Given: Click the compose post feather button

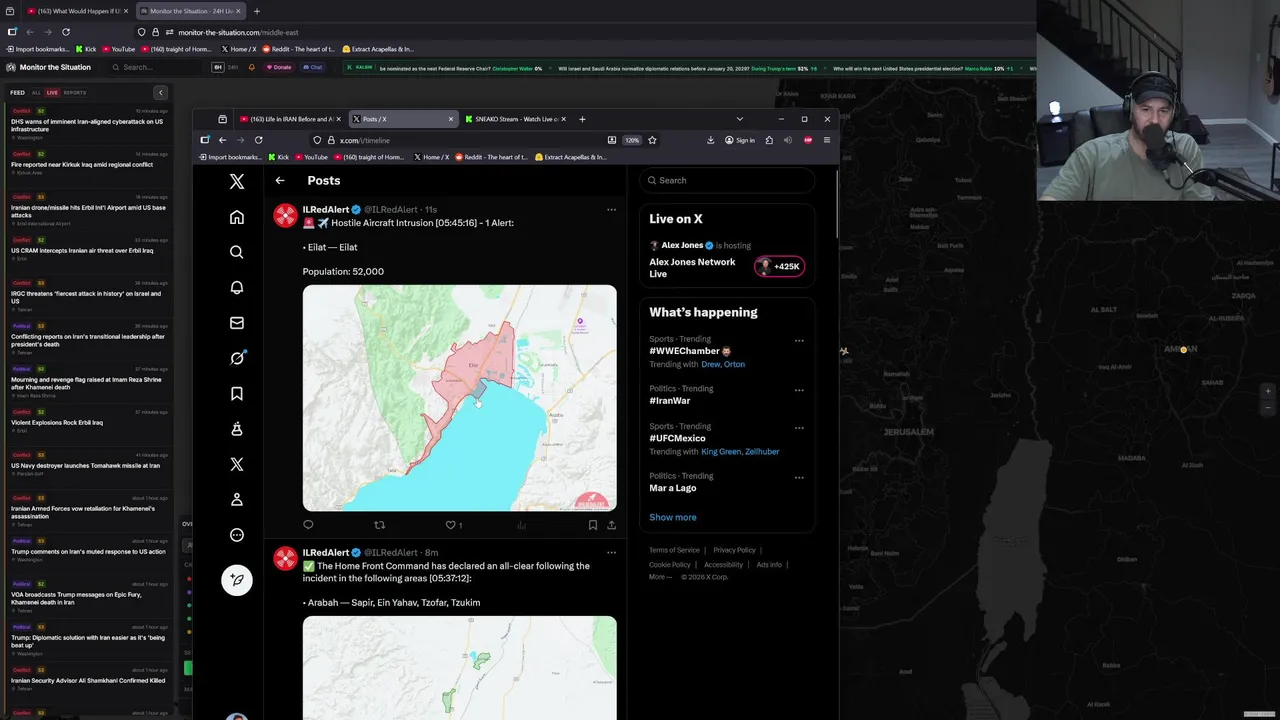Looking at the screenshot, I should pyautogui.click(x=237, y=580).
